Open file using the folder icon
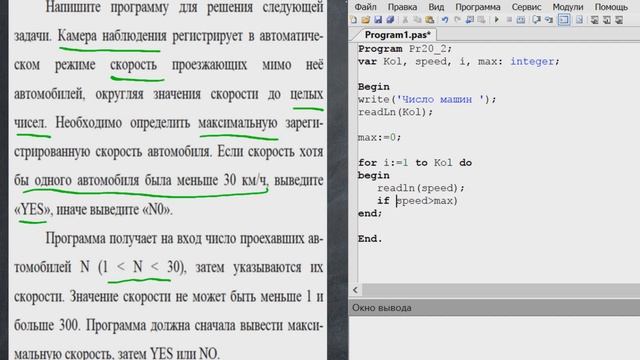640x360 pixels. tap(366, 20)
